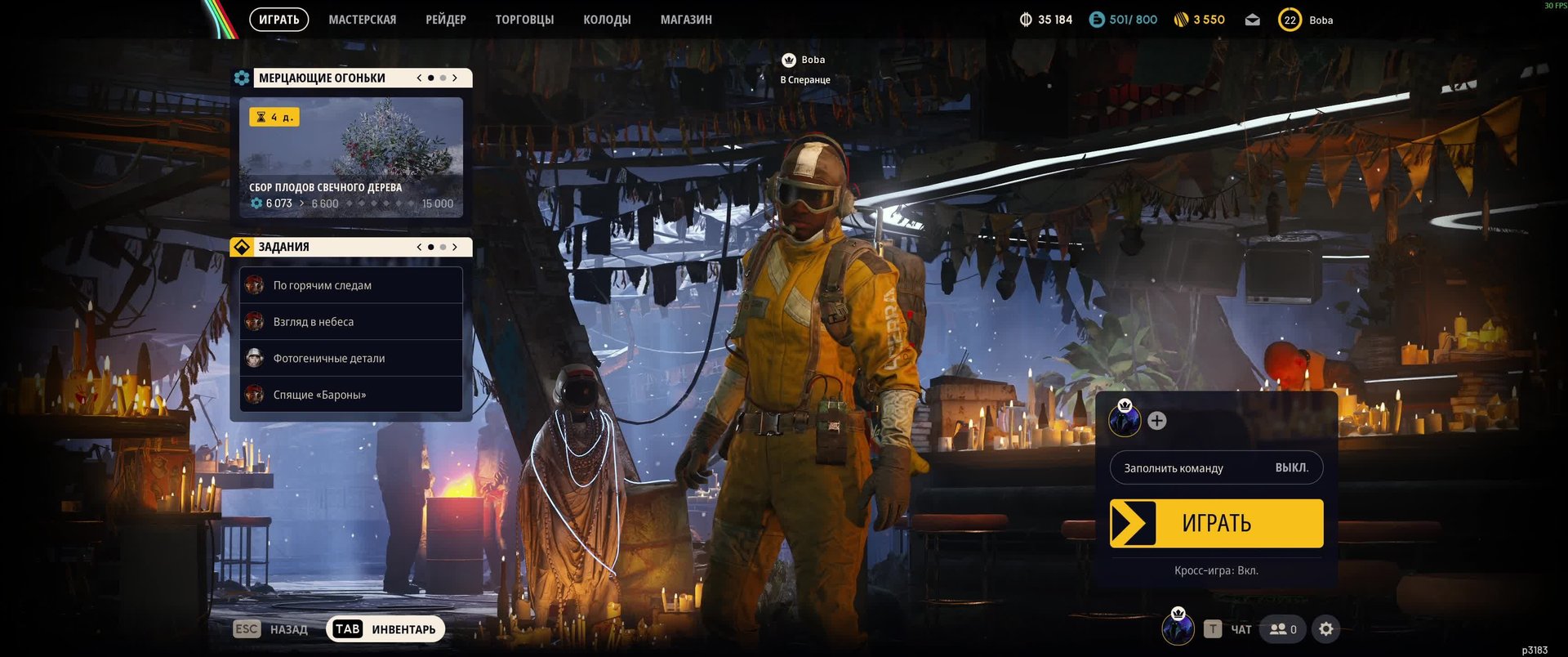This screenshot has width=1568, height=657.
Task: Click trader portrait next to Фотогеничные детали
Action: click(x=255, y=358)
